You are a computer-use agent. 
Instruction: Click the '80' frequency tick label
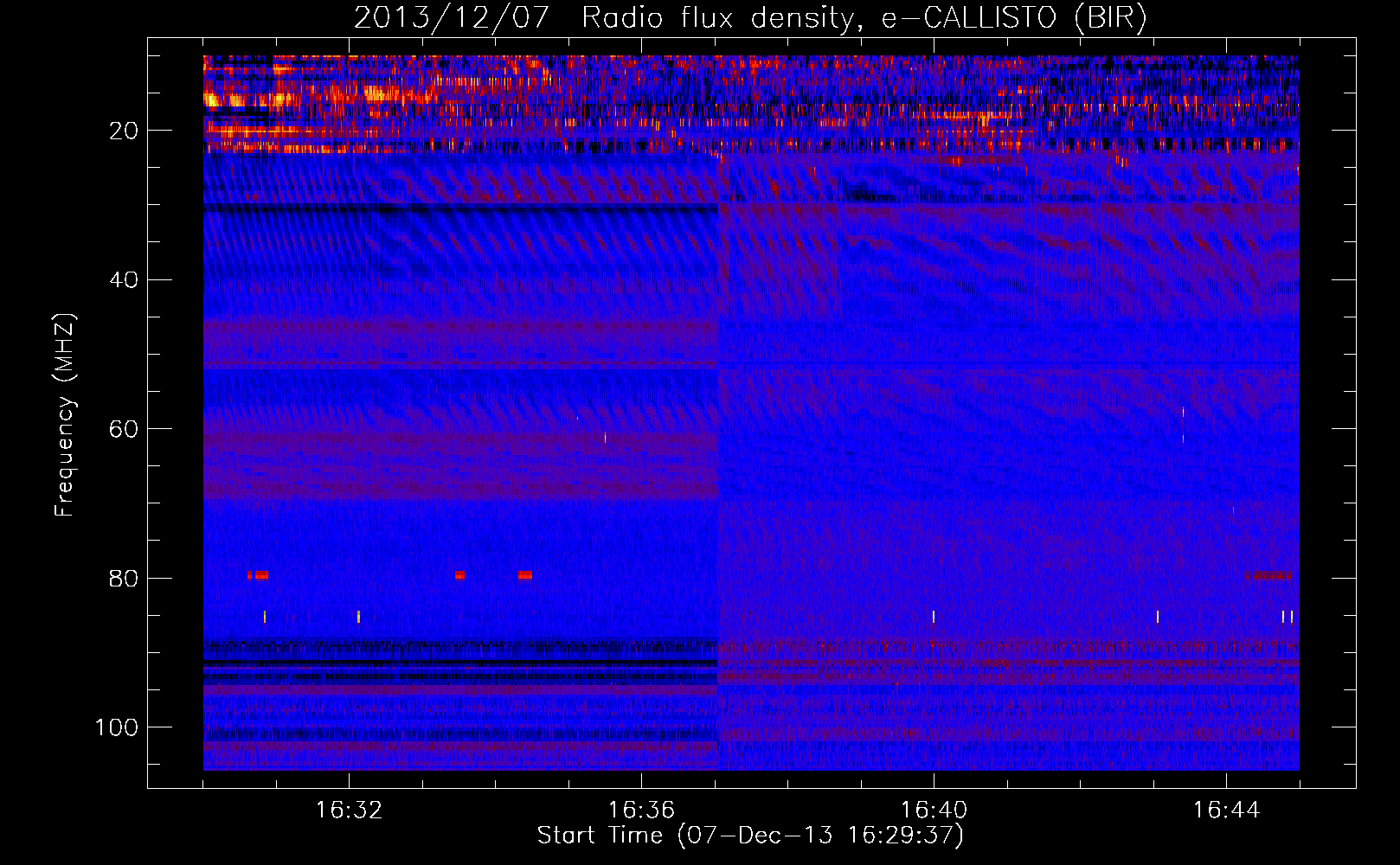pyautogui.click(x=124, y=579)
